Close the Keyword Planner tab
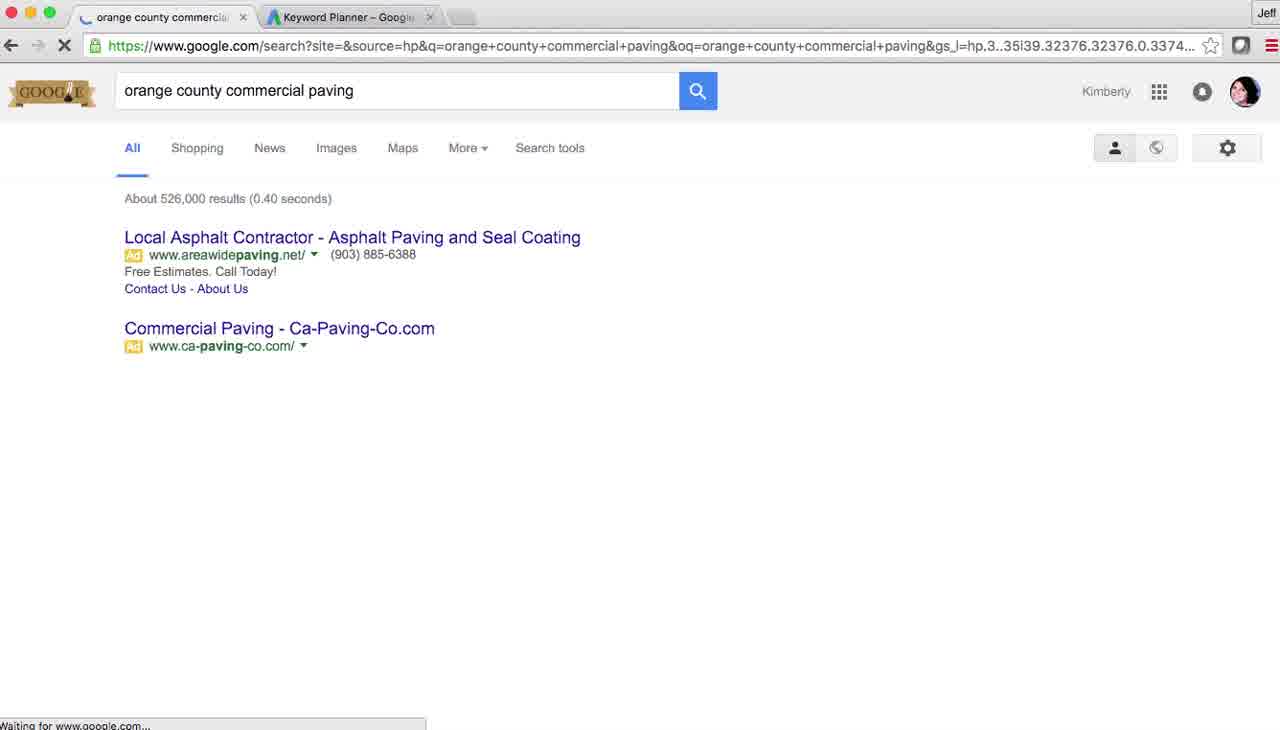 click(430, 17)
